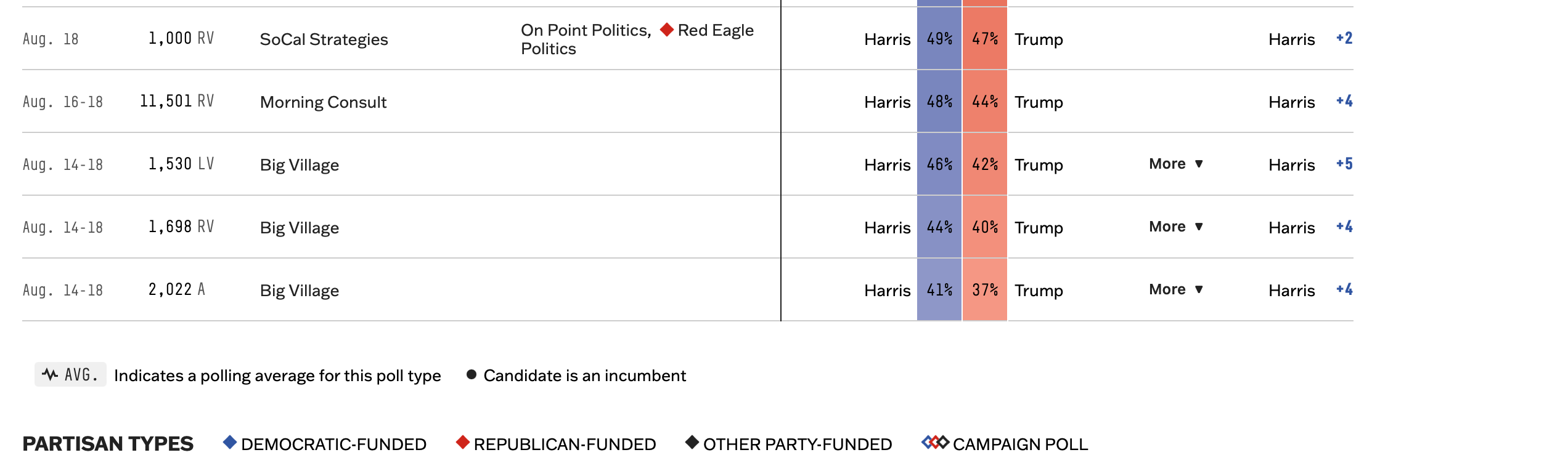The height and width of the screenshot is (463, 1568).
Task: Click the blue Democratic-funded diamond icon
Action: [230, 442]
